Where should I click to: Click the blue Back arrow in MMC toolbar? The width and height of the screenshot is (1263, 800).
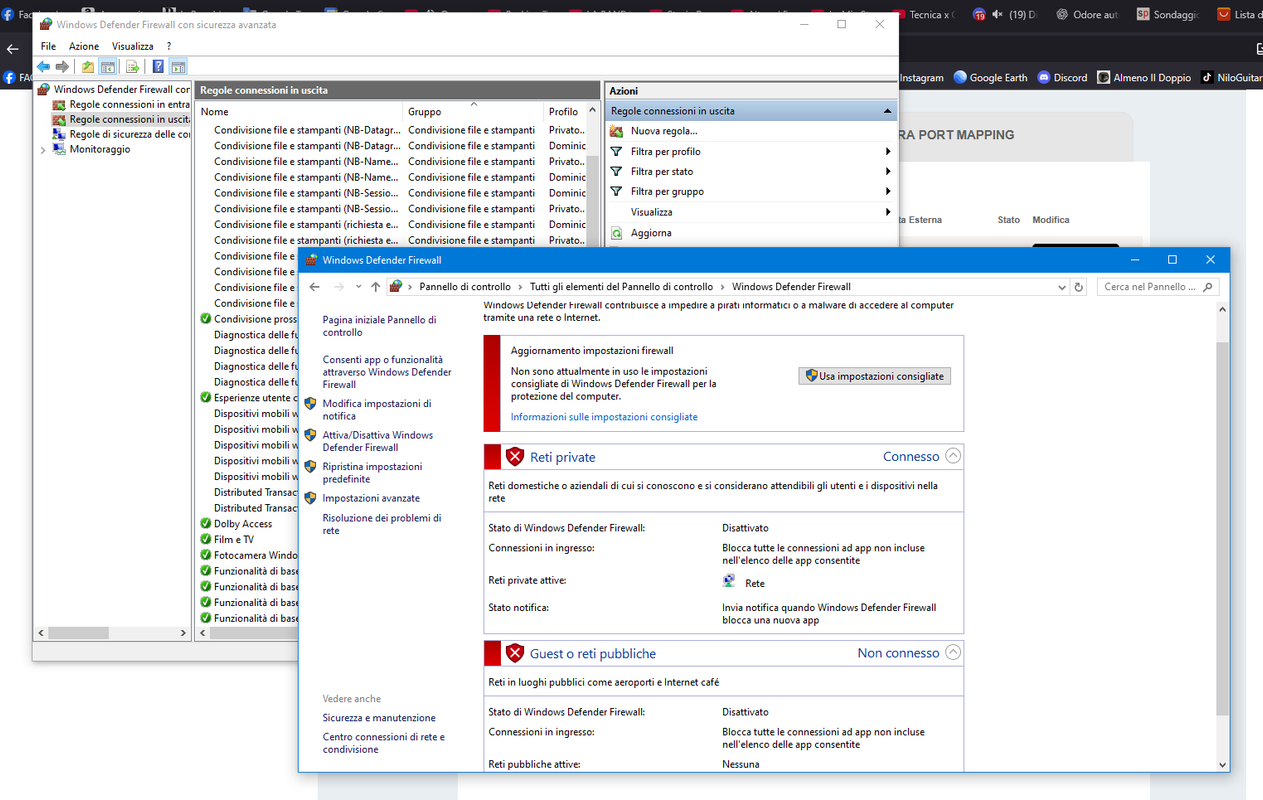(43, 67)
